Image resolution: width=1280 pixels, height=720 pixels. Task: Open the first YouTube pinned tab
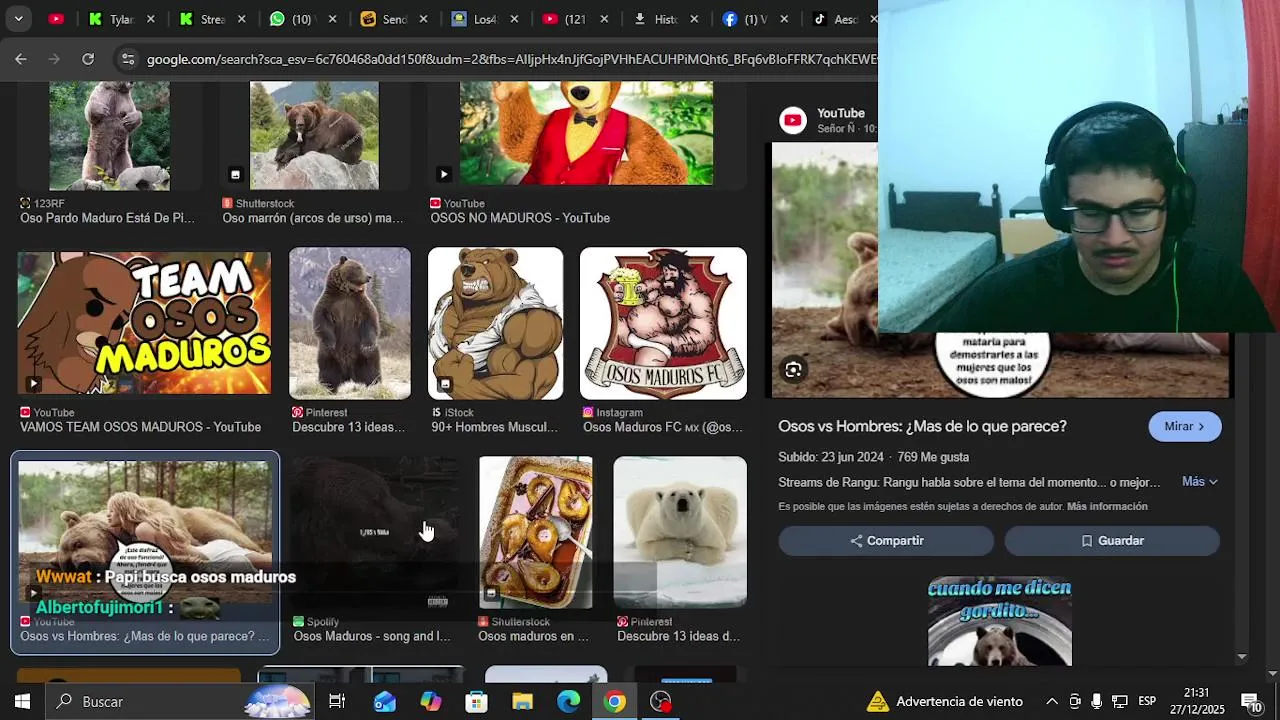[x=56, y=19]
